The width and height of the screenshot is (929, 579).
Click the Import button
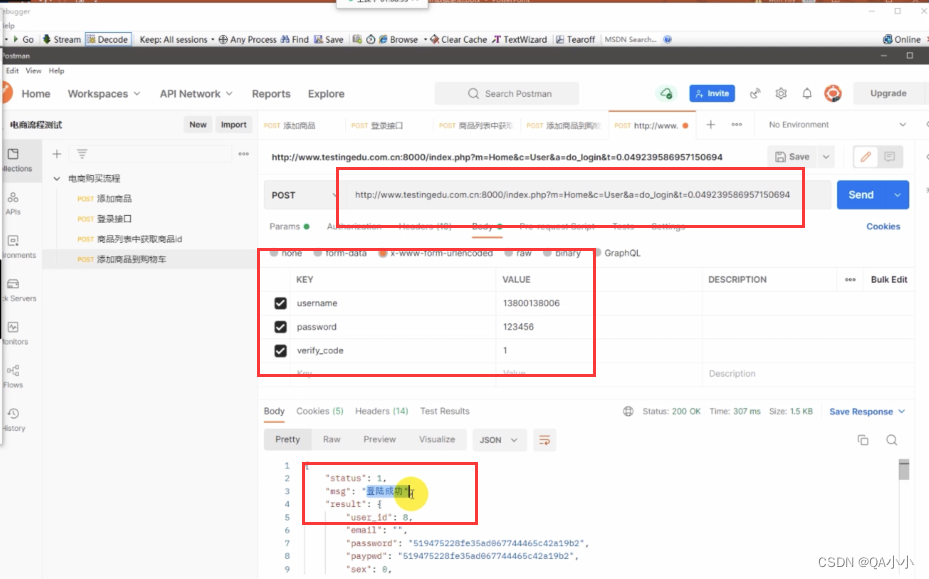[x=233, y=124]
